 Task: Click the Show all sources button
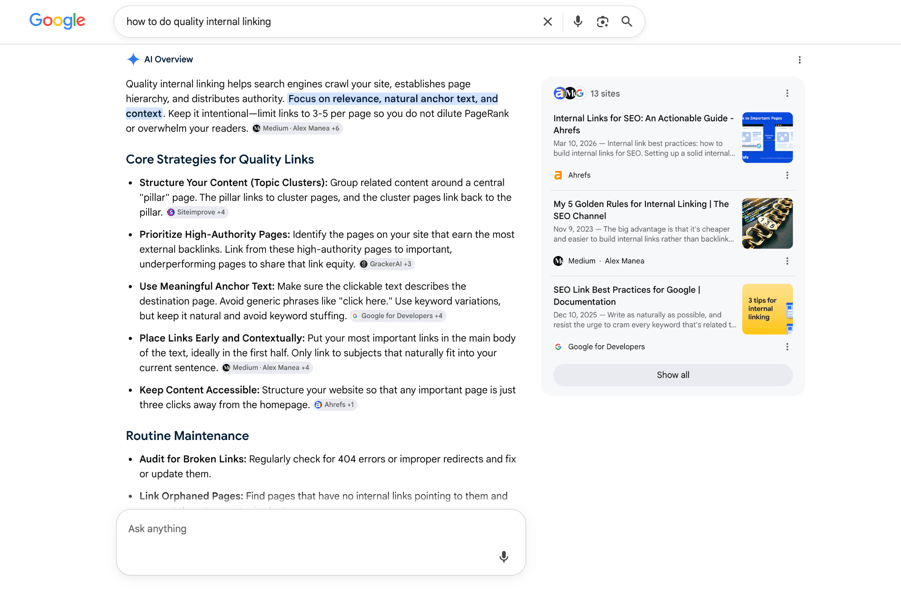(x=673, y=375)
